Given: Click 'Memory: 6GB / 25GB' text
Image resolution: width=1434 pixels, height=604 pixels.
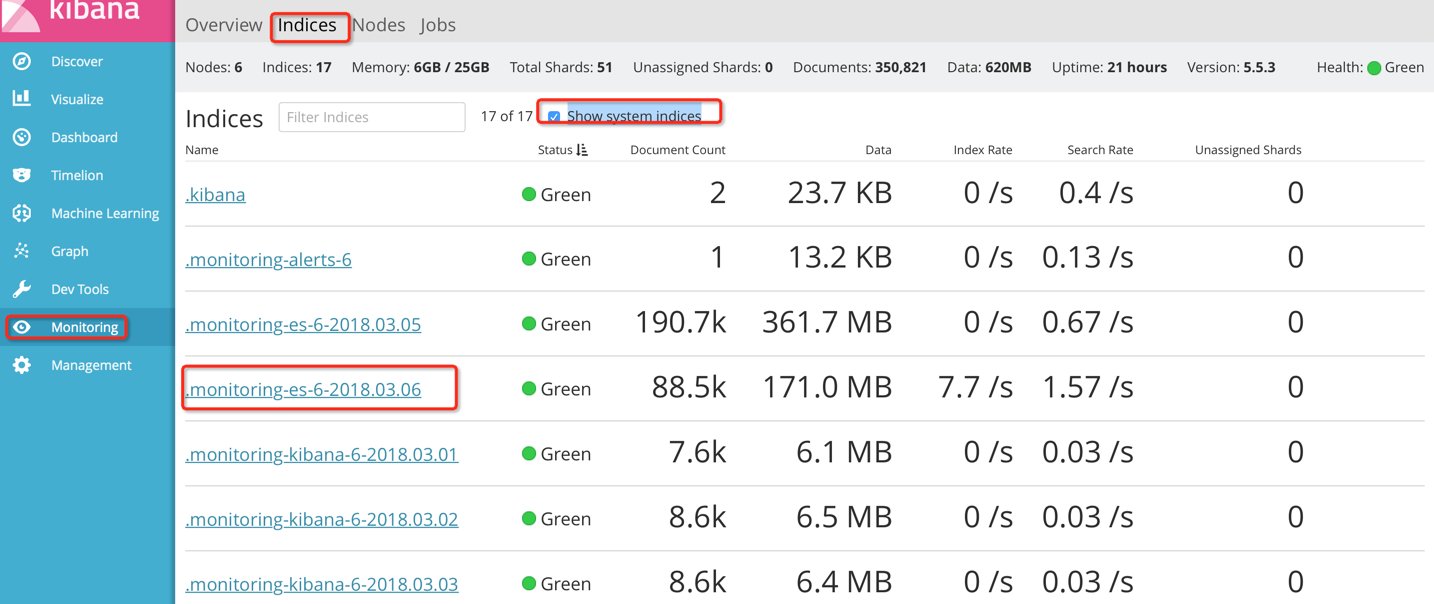Looking at the screenshot, I should [x=420, y=68].
